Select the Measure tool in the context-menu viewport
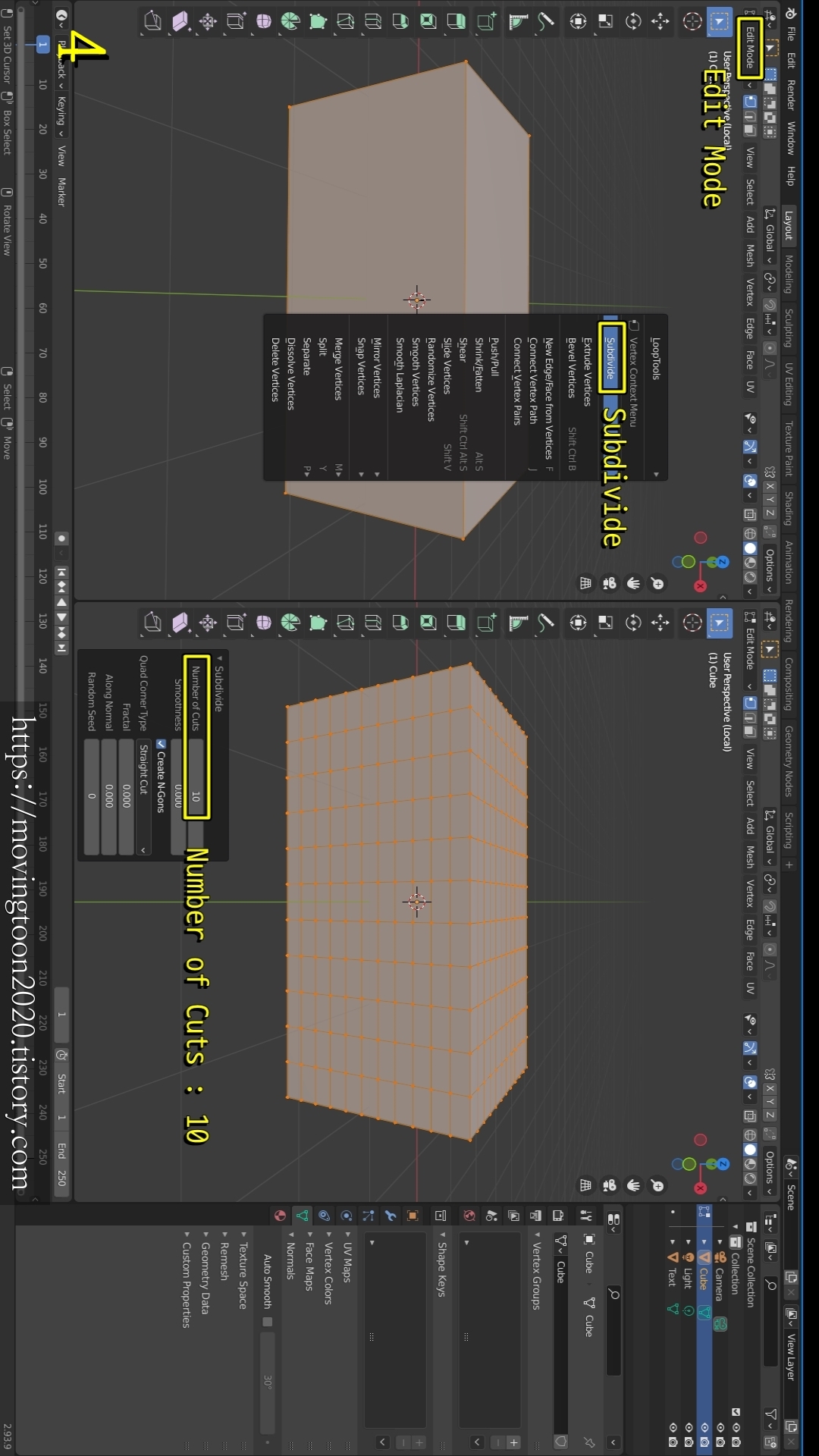The width and height of the screenshot is (819, 1456). point(519,21)
